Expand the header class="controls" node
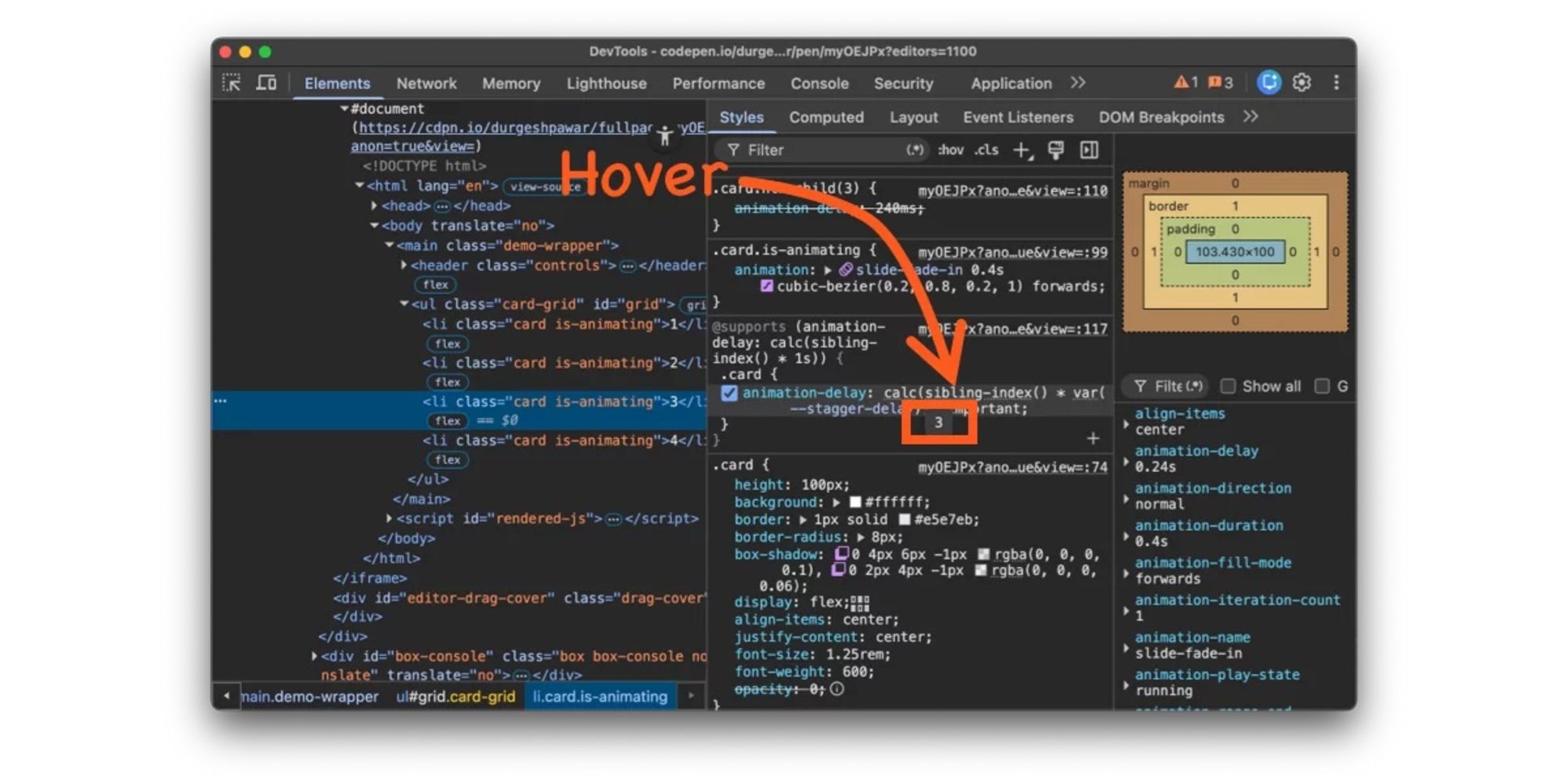The image size is (1568, 784). coord(404,265)
